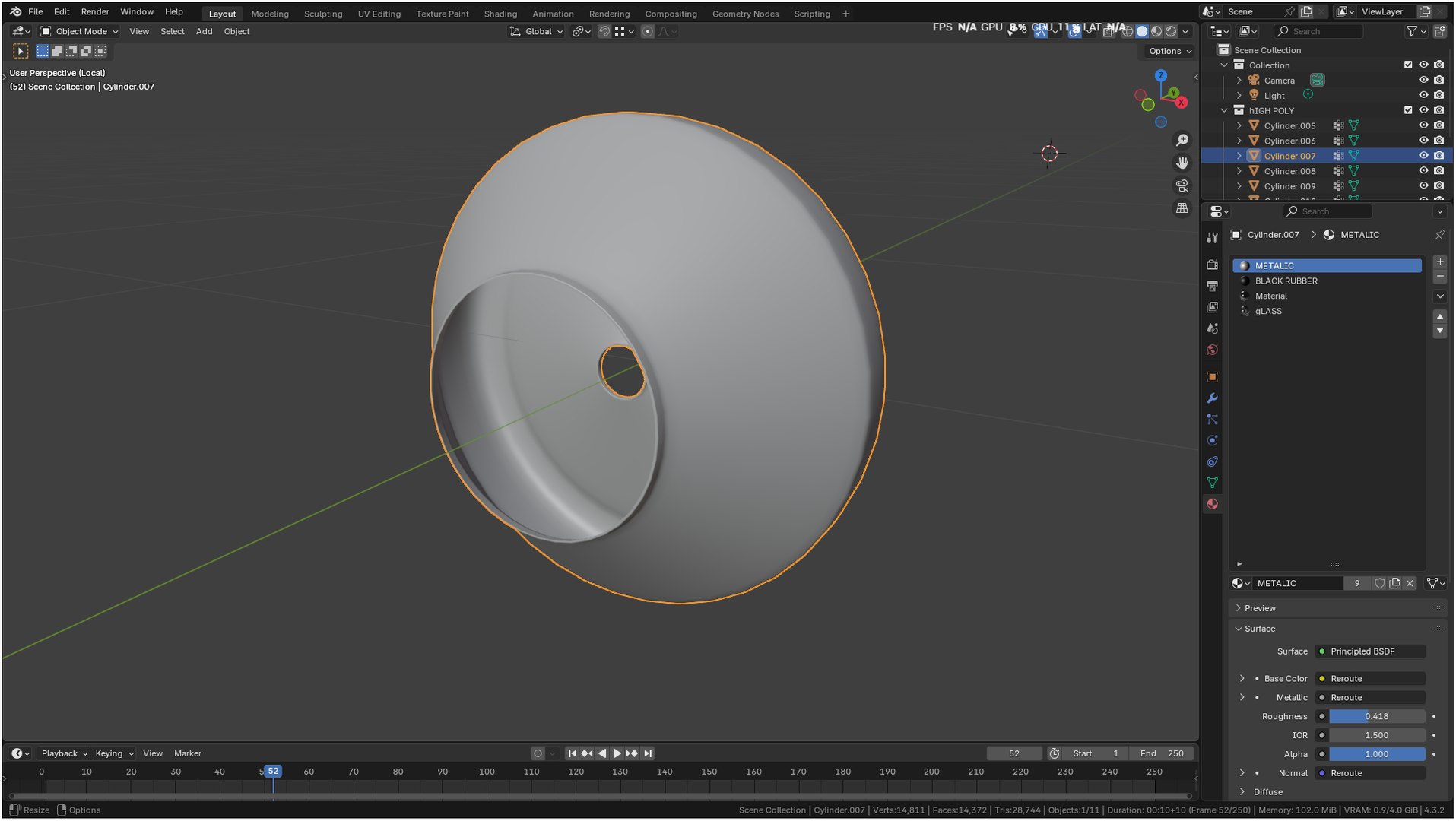Hide Camera in viewport
This screenshot has height=821, width=1456.
pos(1423,81)
